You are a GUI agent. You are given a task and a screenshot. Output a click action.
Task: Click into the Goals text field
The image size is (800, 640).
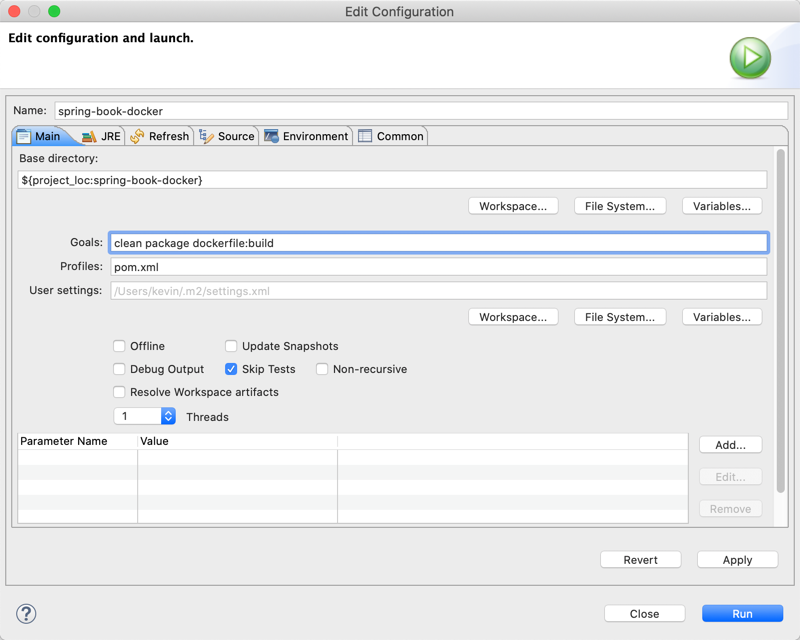(x=439, y=243)
